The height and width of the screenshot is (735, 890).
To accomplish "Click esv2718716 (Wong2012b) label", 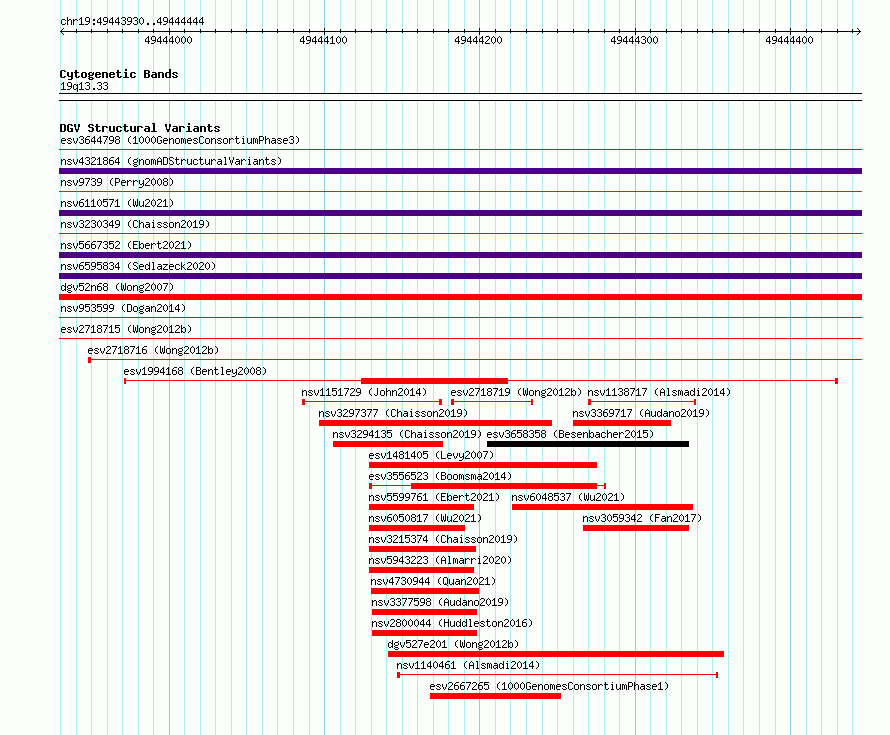I will click(x=153, y=350).
